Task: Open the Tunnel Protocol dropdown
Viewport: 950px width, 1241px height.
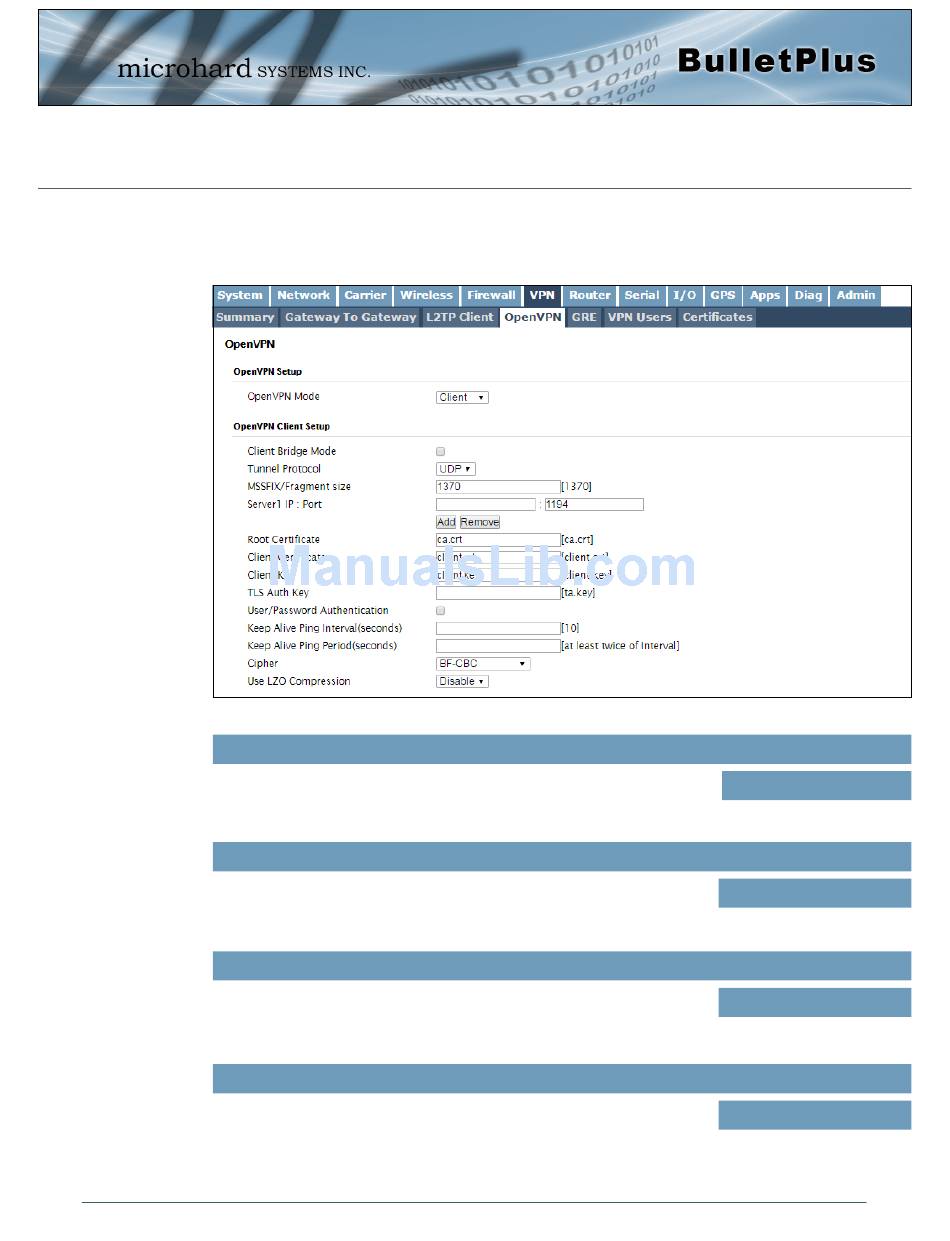Action: click(x=455, y=469)
